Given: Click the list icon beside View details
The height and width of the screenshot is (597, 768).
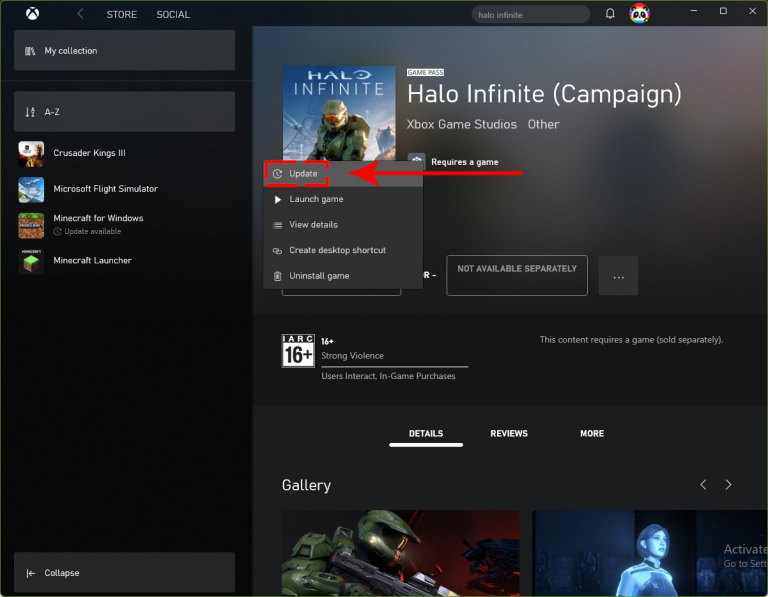Looking at the screenshot, I should pyautogui.click(x=277, y=225).
